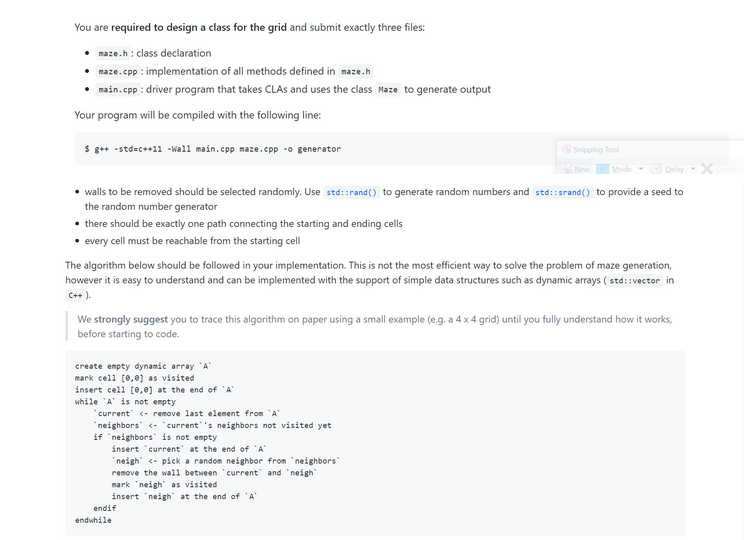Click the maze.h inline code in first bullet
This screenshot has width=744, height=540.
113,54
